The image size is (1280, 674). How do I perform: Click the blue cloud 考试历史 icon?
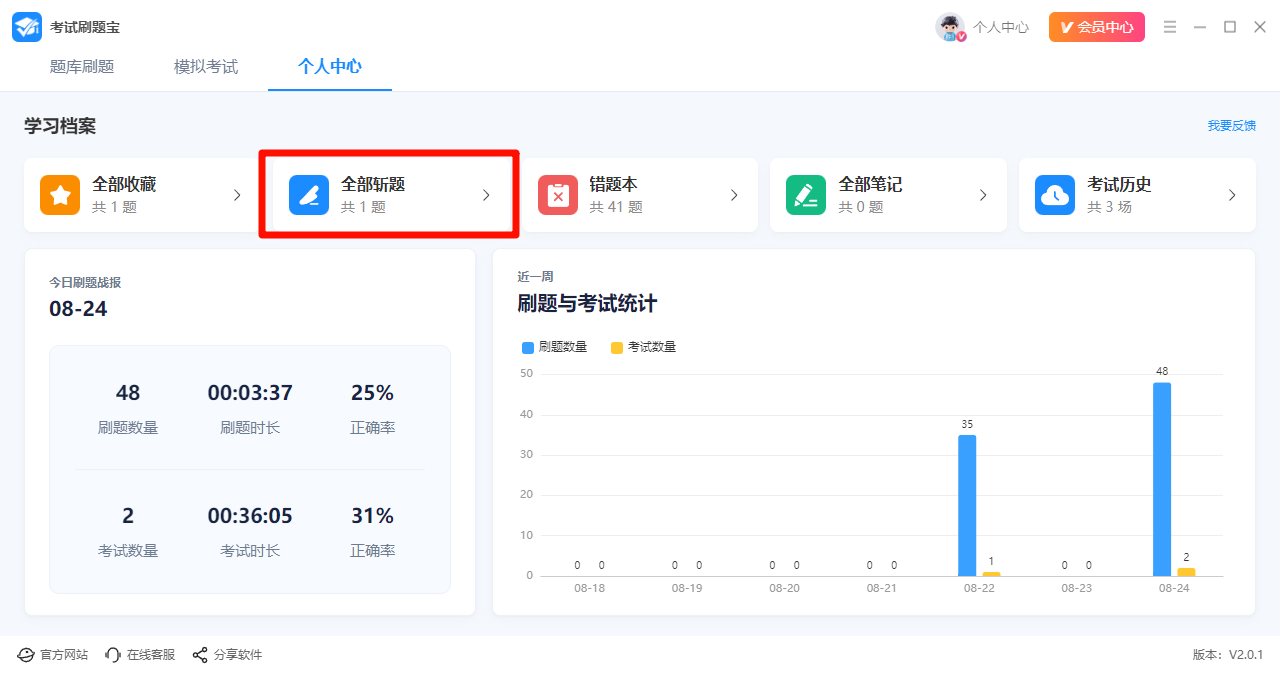coord(1055,195)
